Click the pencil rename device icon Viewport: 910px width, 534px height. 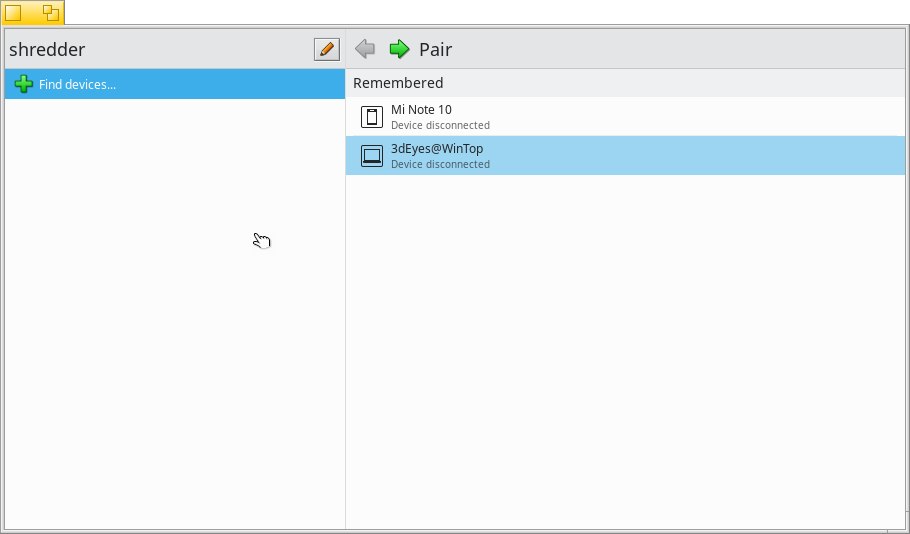pyautogui.click(x=327, y=49)
